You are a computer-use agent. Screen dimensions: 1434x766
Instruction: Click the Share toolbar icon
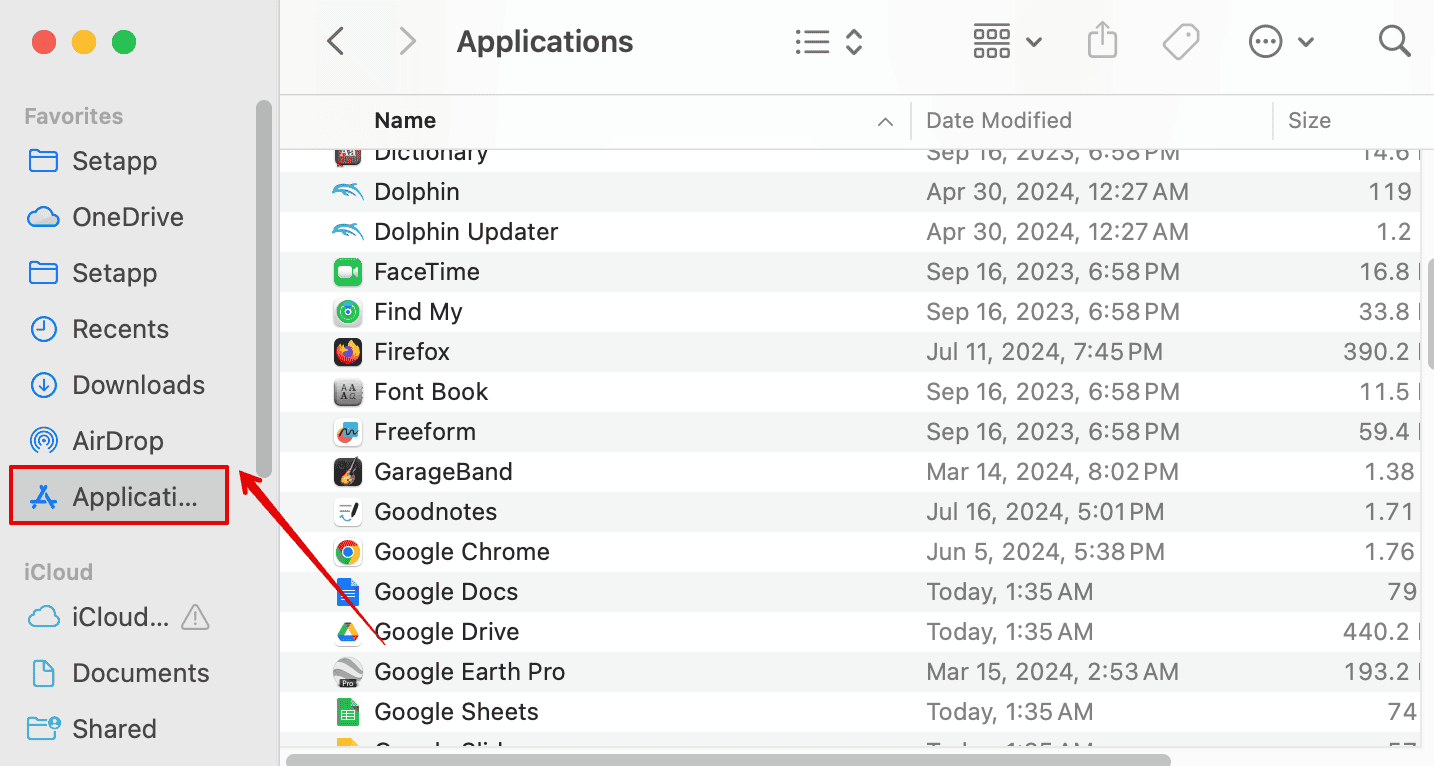click(x=1101, y=42)
